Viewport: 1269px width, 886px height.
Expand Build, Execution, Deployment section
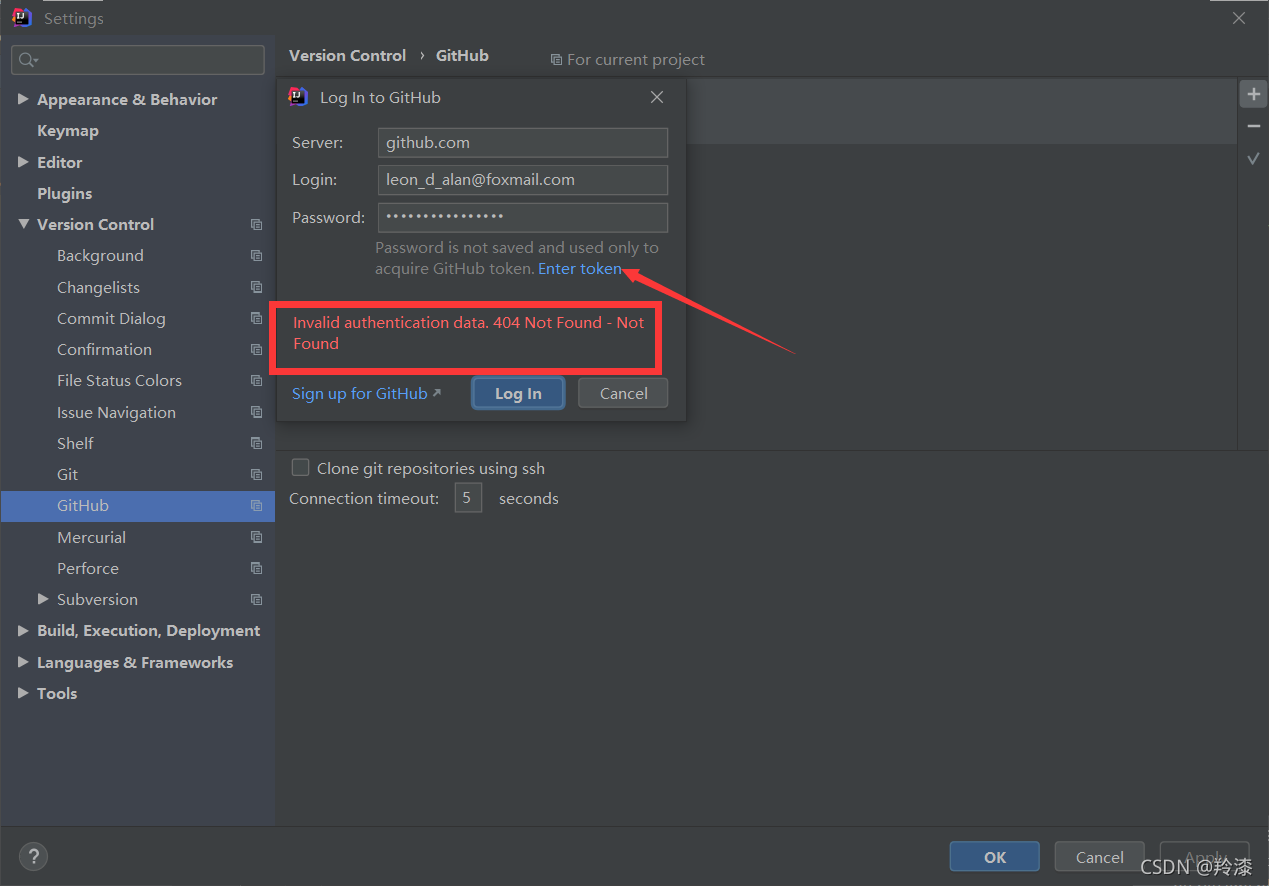pyautogui.click(x=23, y=630)
